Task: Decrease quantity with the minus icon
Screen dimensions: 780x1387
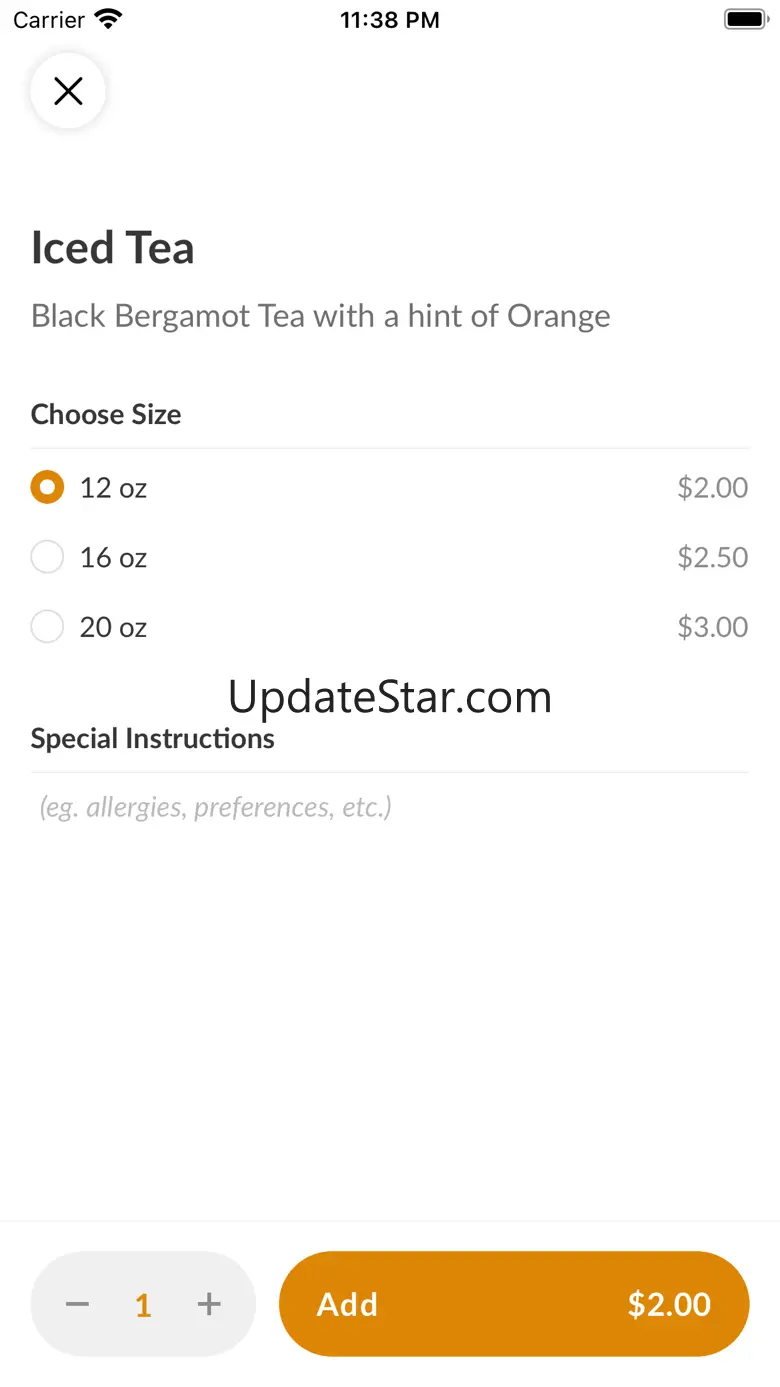Action: 78,1304
